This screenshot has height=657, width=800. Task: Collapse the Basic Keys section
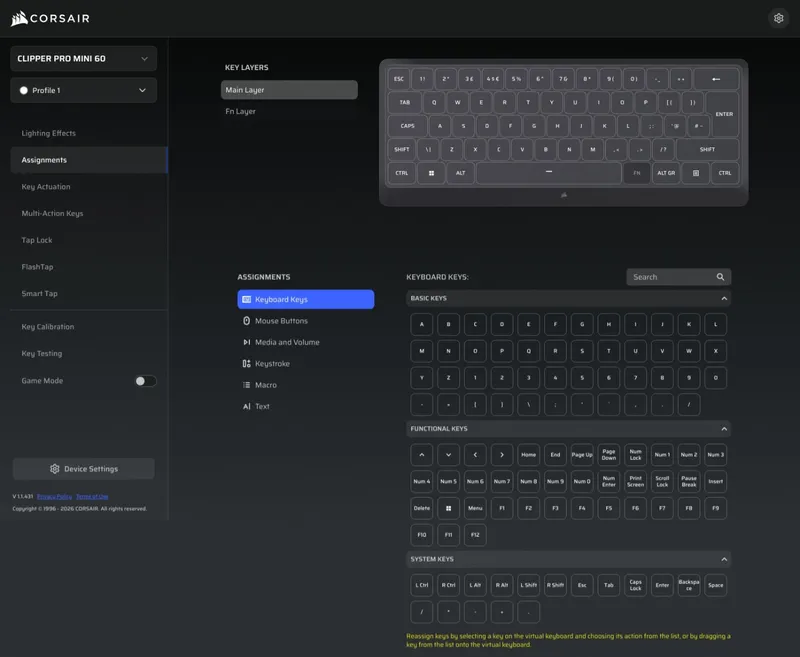pos(724,298)
